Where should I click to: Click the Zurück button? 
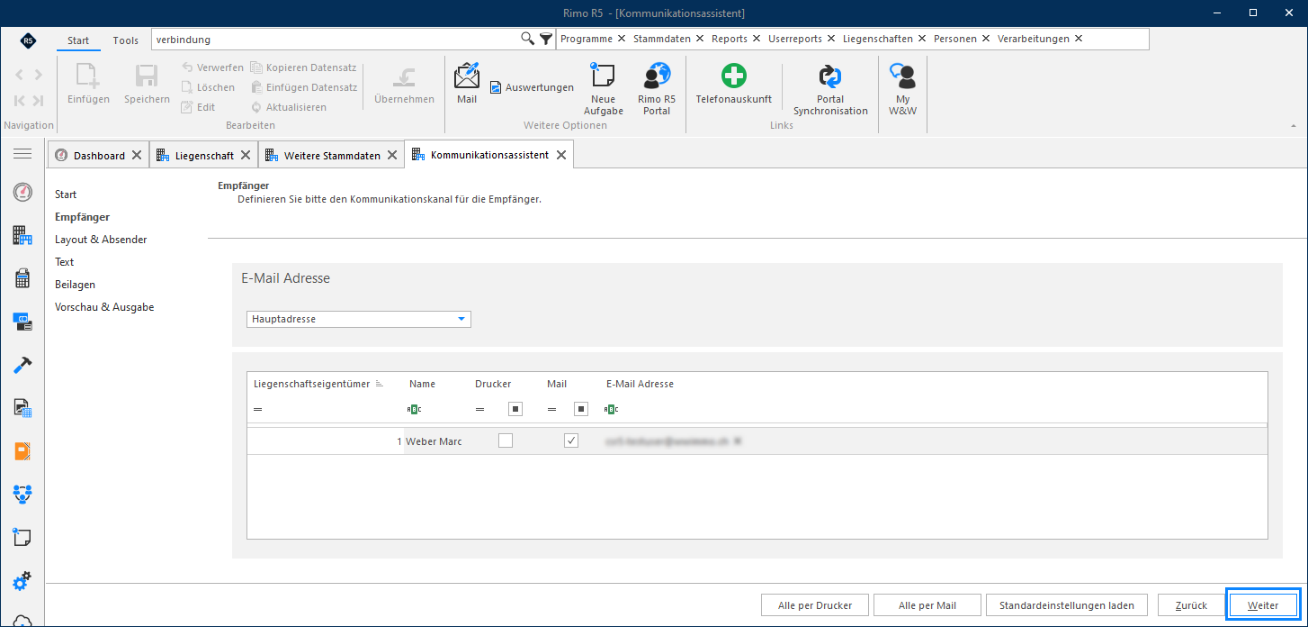[x=1191, y=605]
